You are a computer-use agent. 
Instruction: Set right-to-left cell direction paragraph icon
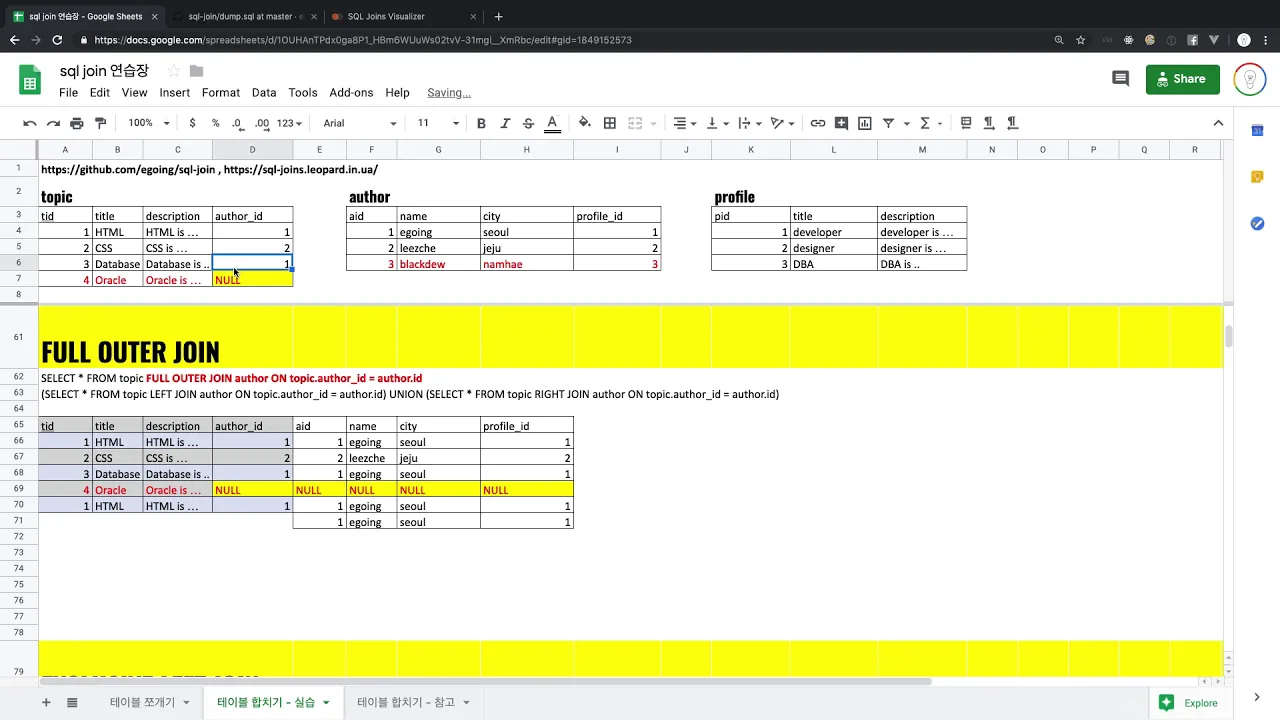coord(1012,123)
